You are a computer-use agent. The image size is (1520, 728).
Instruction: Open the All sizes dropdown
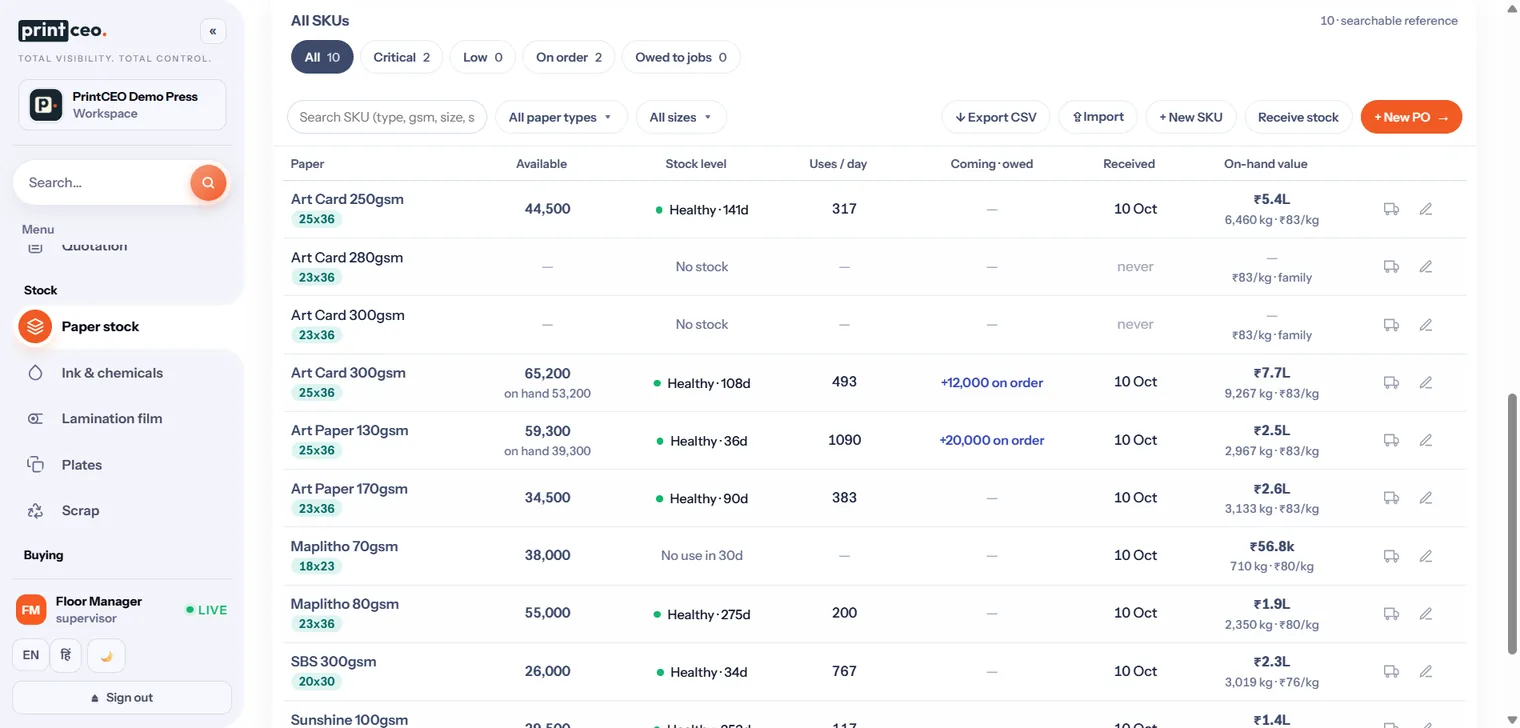coord(681,117)
